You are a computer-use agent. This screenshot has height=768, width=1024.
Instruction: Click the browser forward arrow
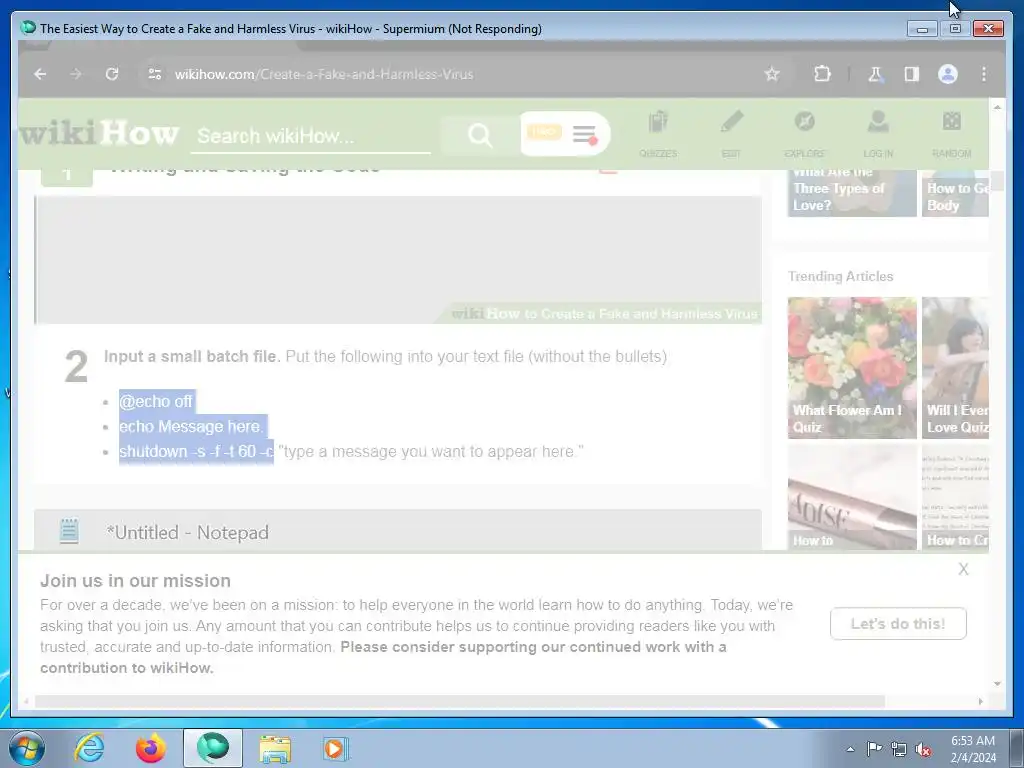tap(76, 74)
